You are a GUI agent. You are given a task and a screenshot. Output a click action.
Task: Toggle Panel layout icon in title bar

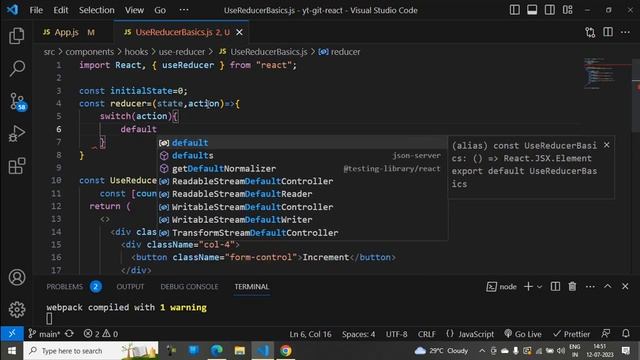(x=532, y=10)
